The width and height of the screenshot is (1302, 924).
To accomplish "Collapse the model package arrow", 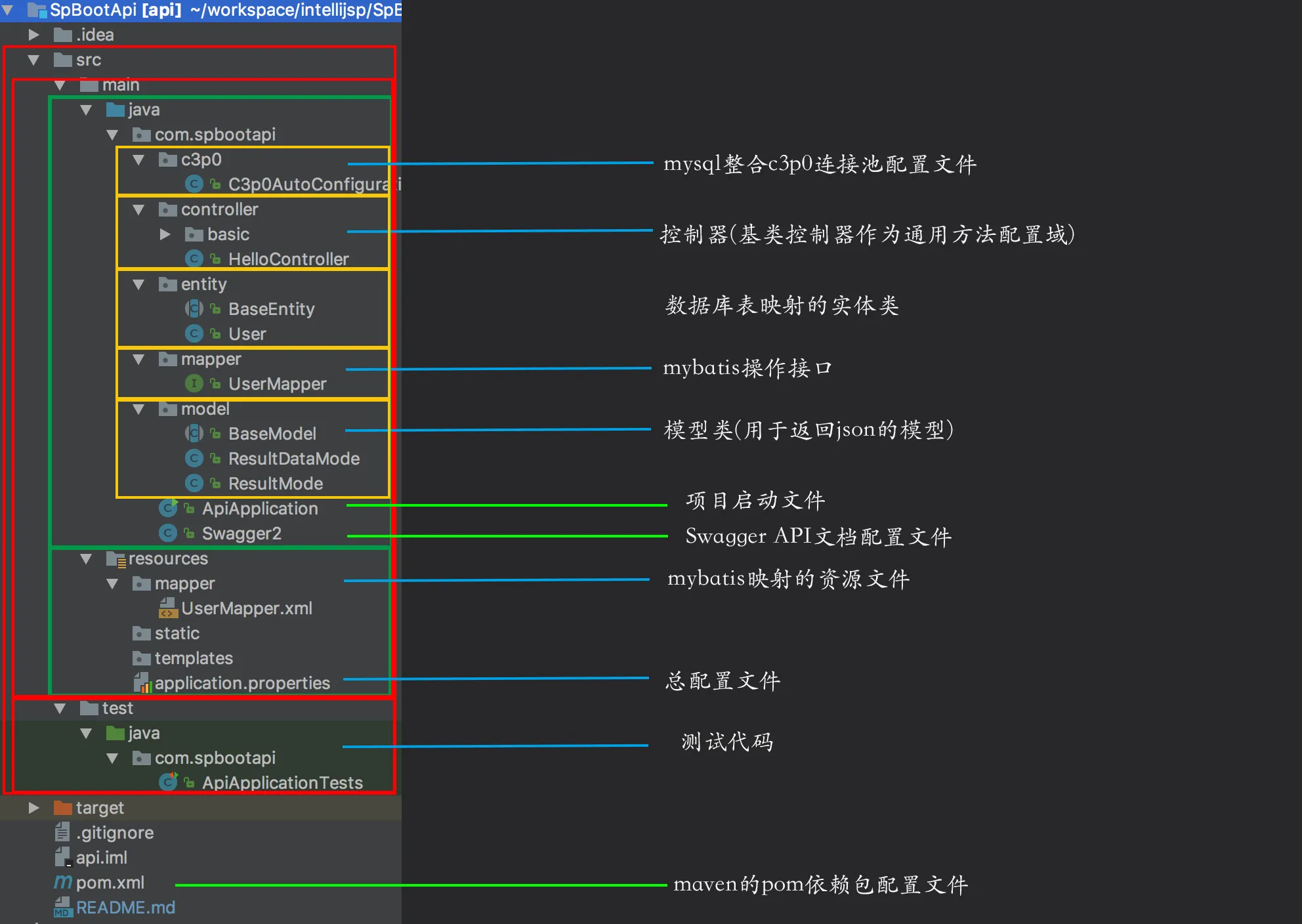I will pos(138,409).
